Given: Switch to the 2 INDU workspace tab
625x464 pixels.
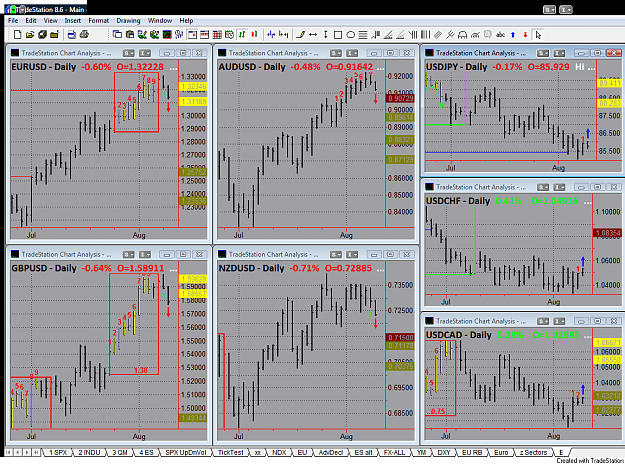Looking at the screenshot, I should 89,452.
